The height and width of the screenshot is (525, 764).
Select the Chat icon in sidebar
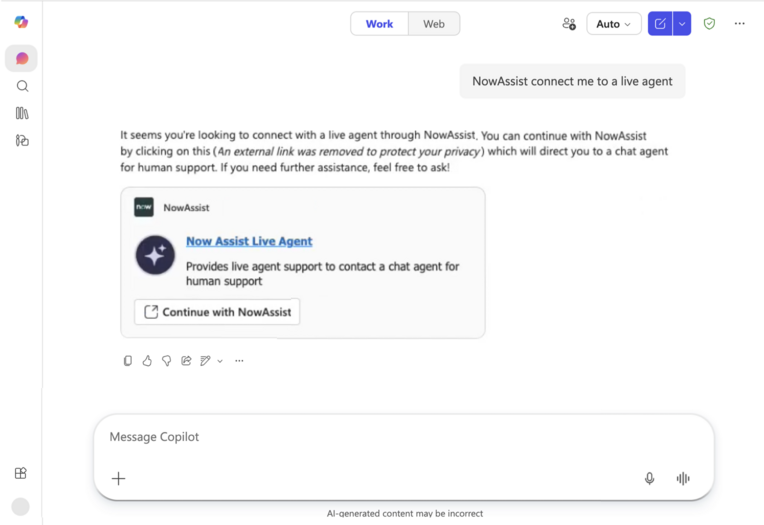[x=21, y=58]
